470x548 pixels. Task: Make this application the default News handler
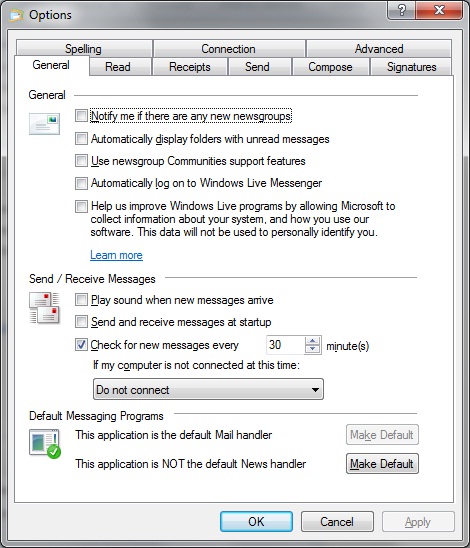[x=382, y=464]
